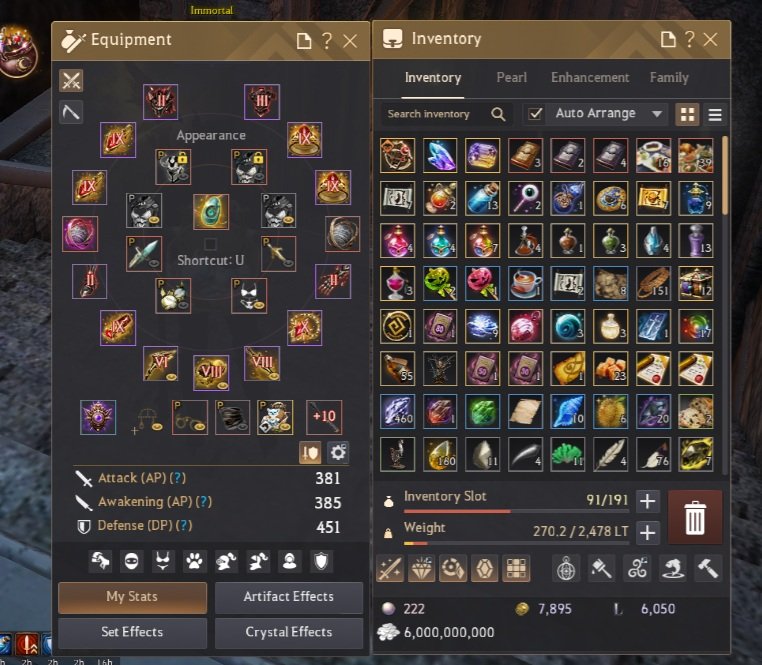This screenshot has width=762, height=665.
Task: Click the pet paw icon
Action: [x=194, y=561]
